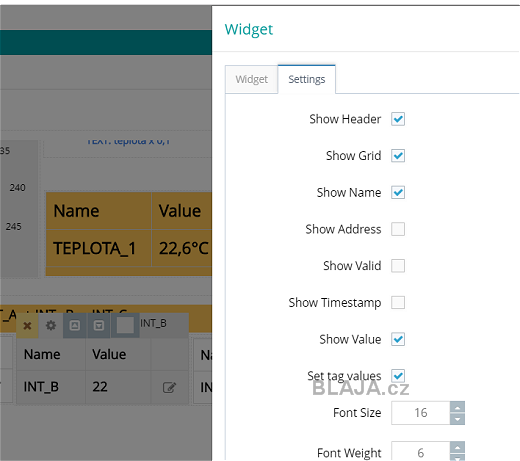Enable the Show Timestamp checkbox
Viewport: 520px width, 461px height.
(398, 302)
